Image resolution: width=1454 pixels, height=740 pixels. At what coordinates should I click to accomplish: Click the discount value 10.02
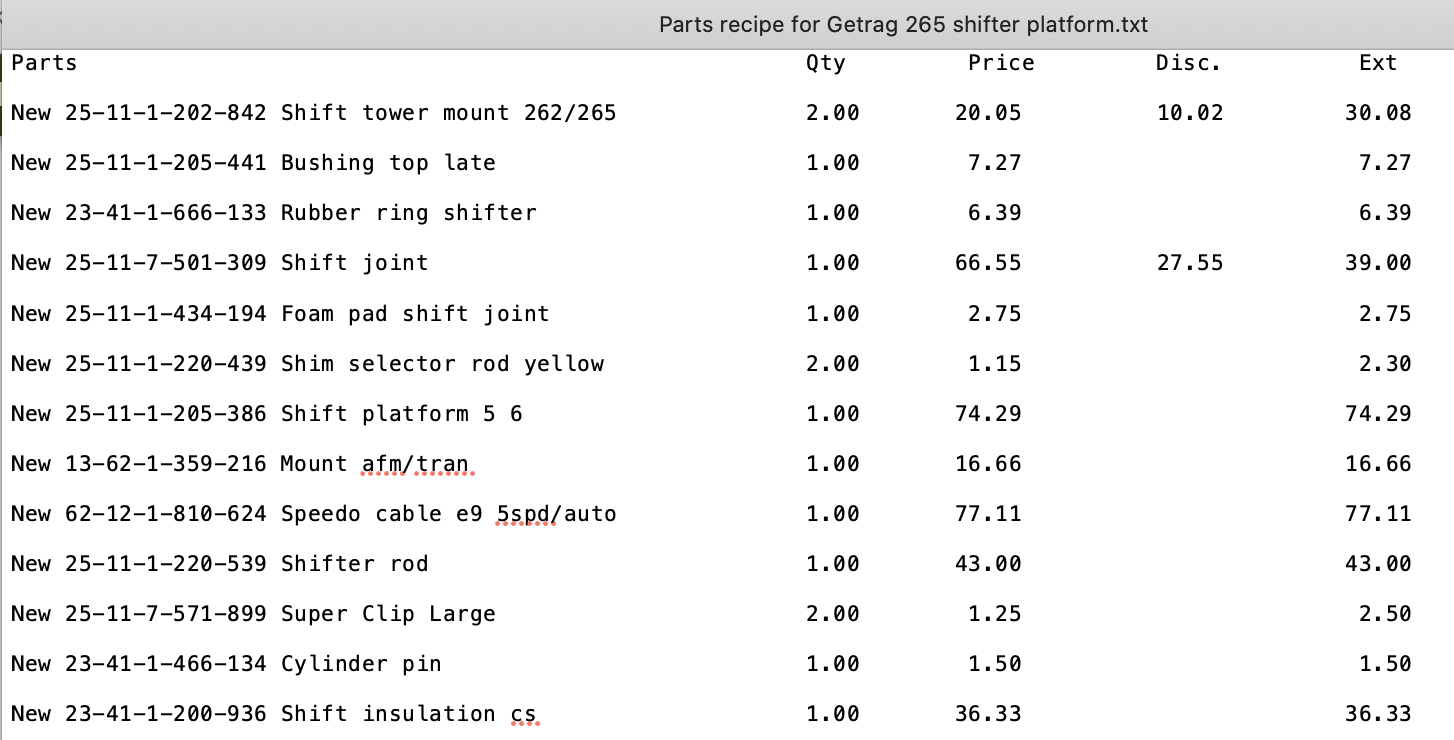(x=1189, y=113)
